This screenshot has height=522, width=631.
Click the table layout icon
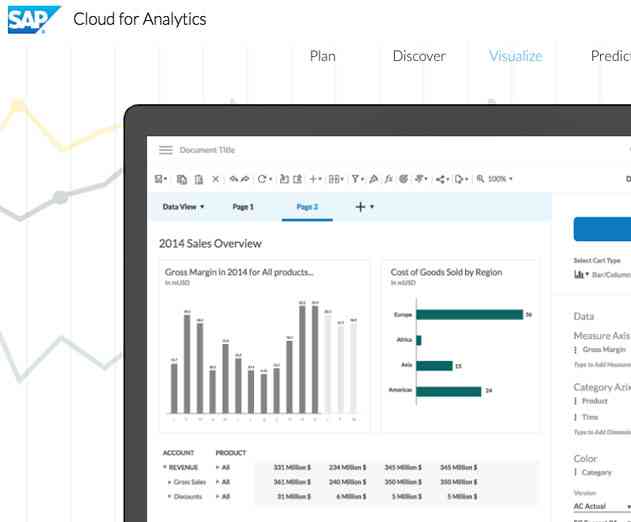click(x=334, y=179)
